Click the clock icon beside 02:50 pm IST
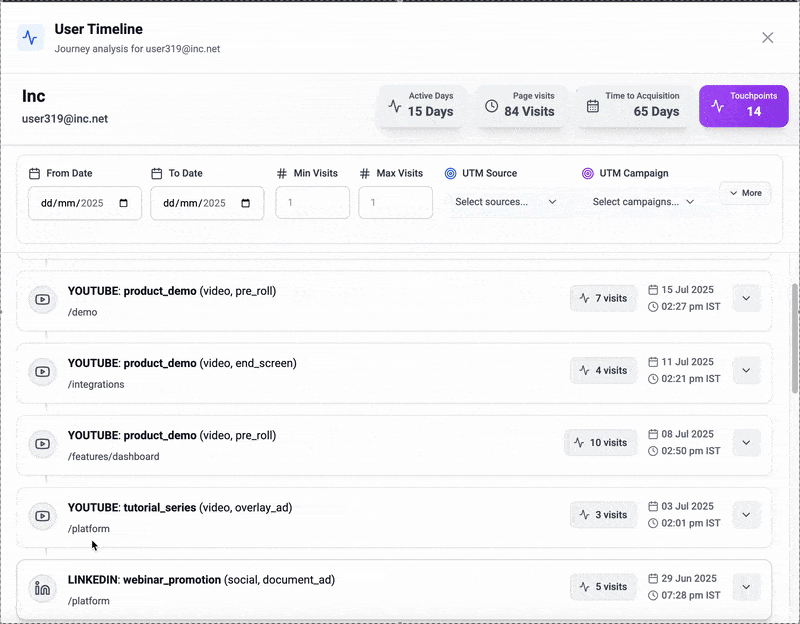The height and width of the screenshot is (624, 800). point(653,451)
